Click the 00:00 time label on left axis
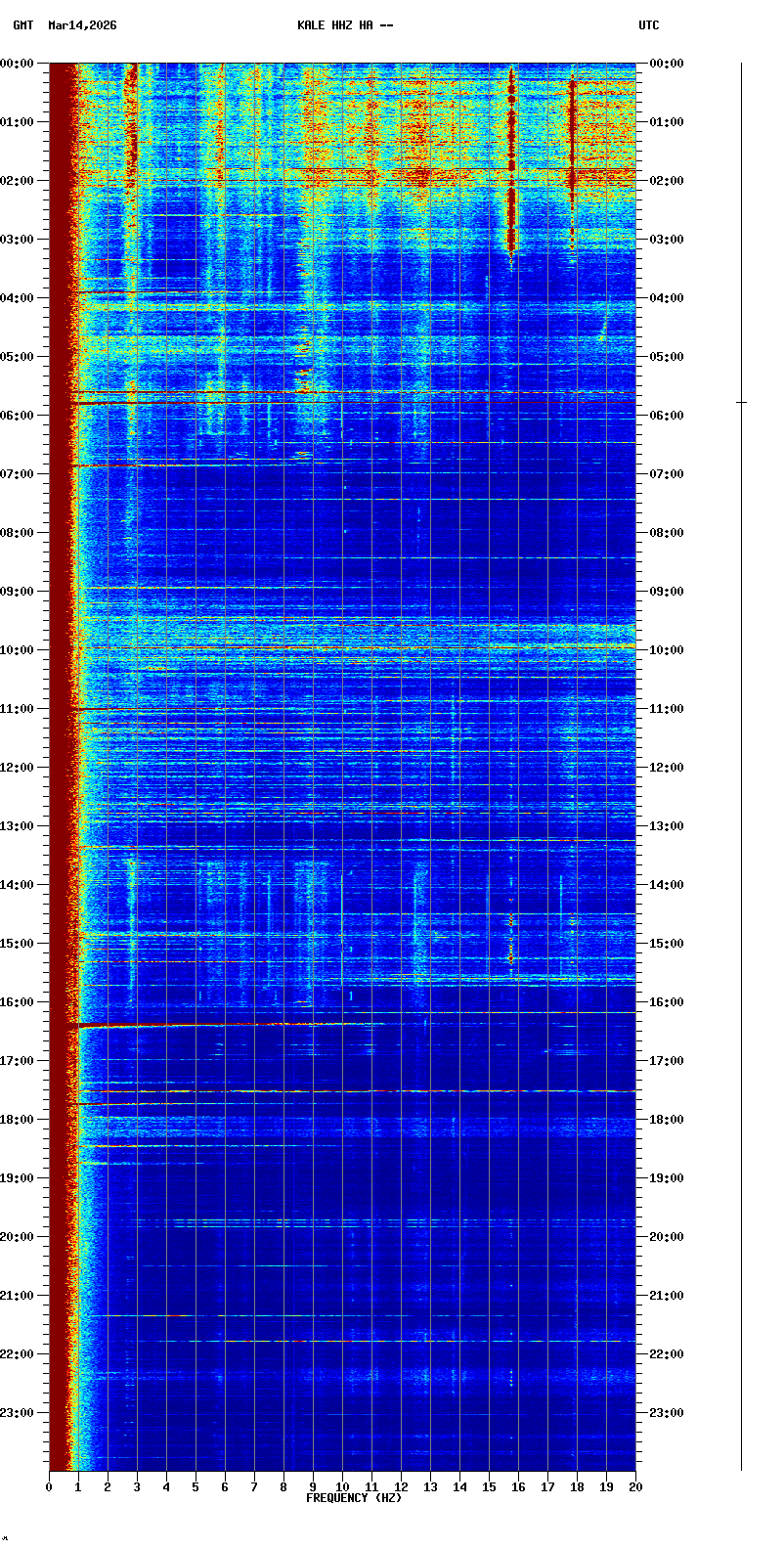The width and height of the screenshot is (784, 1549). click(x=18, y=64)
